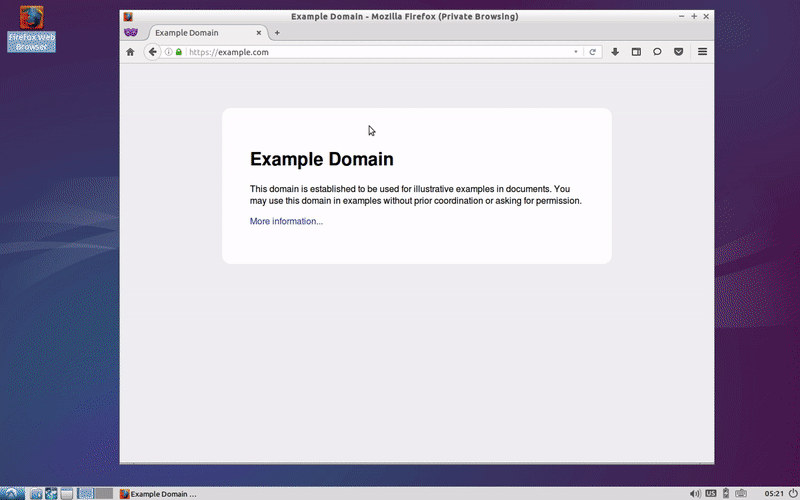Save page to Pocket
This screenshot has height=500, width=800.
point(679,52)
